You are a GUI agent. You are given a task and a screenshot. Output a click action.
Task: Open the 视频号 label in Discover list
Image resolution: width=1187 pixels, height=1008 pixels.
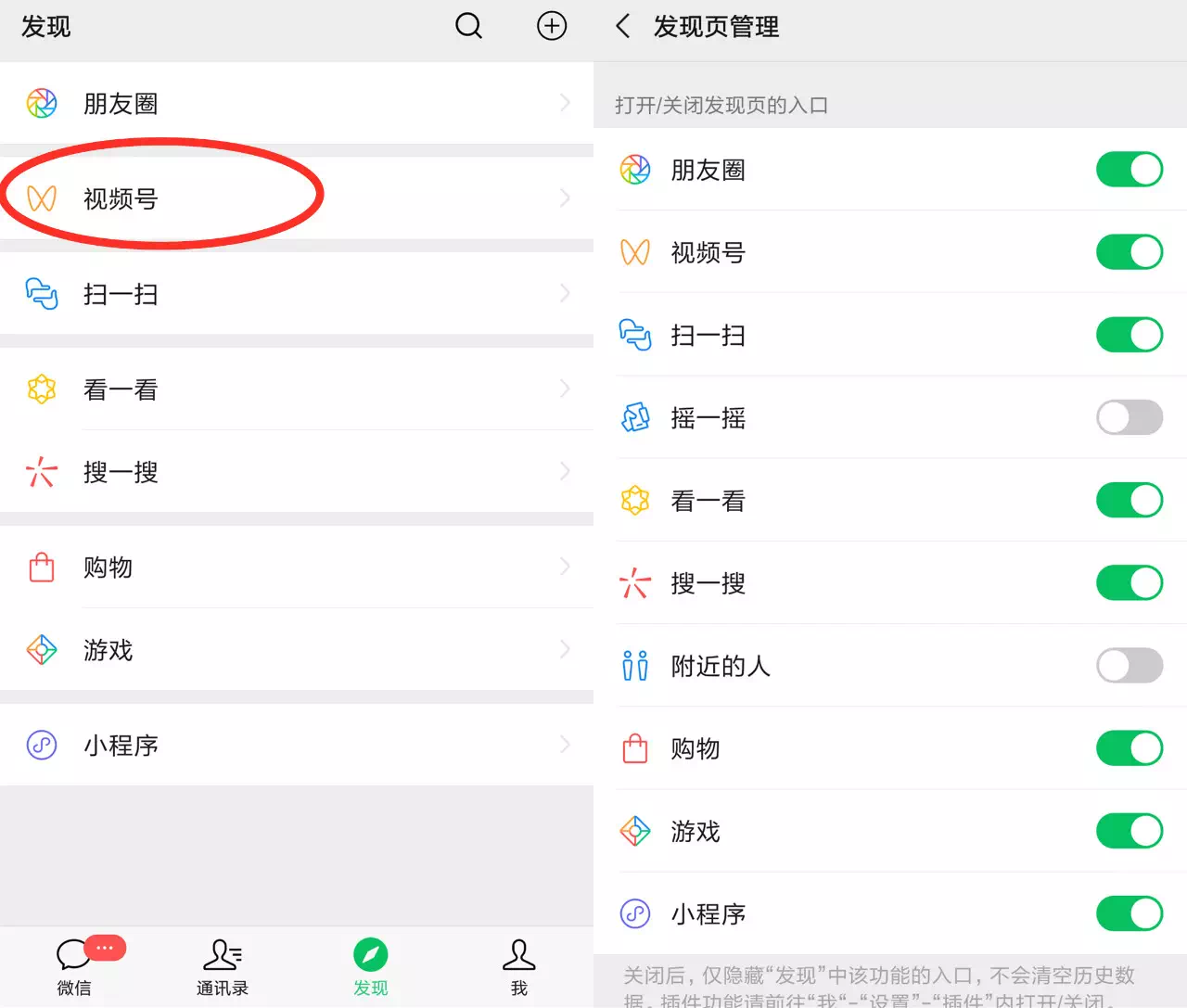[121, 199]
